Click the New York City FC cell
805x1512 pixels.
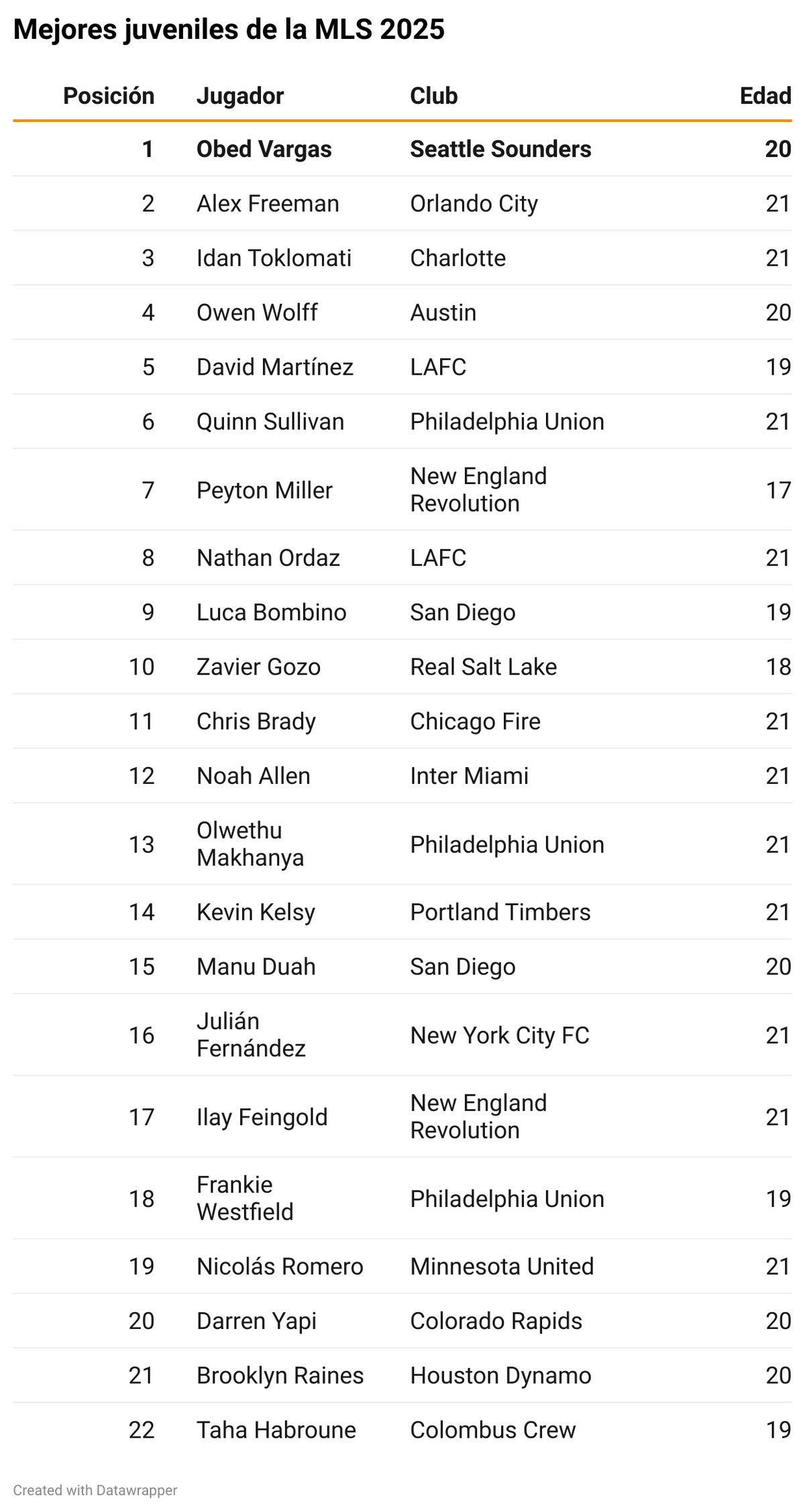pyautogui.click(x=500, y=1035)
